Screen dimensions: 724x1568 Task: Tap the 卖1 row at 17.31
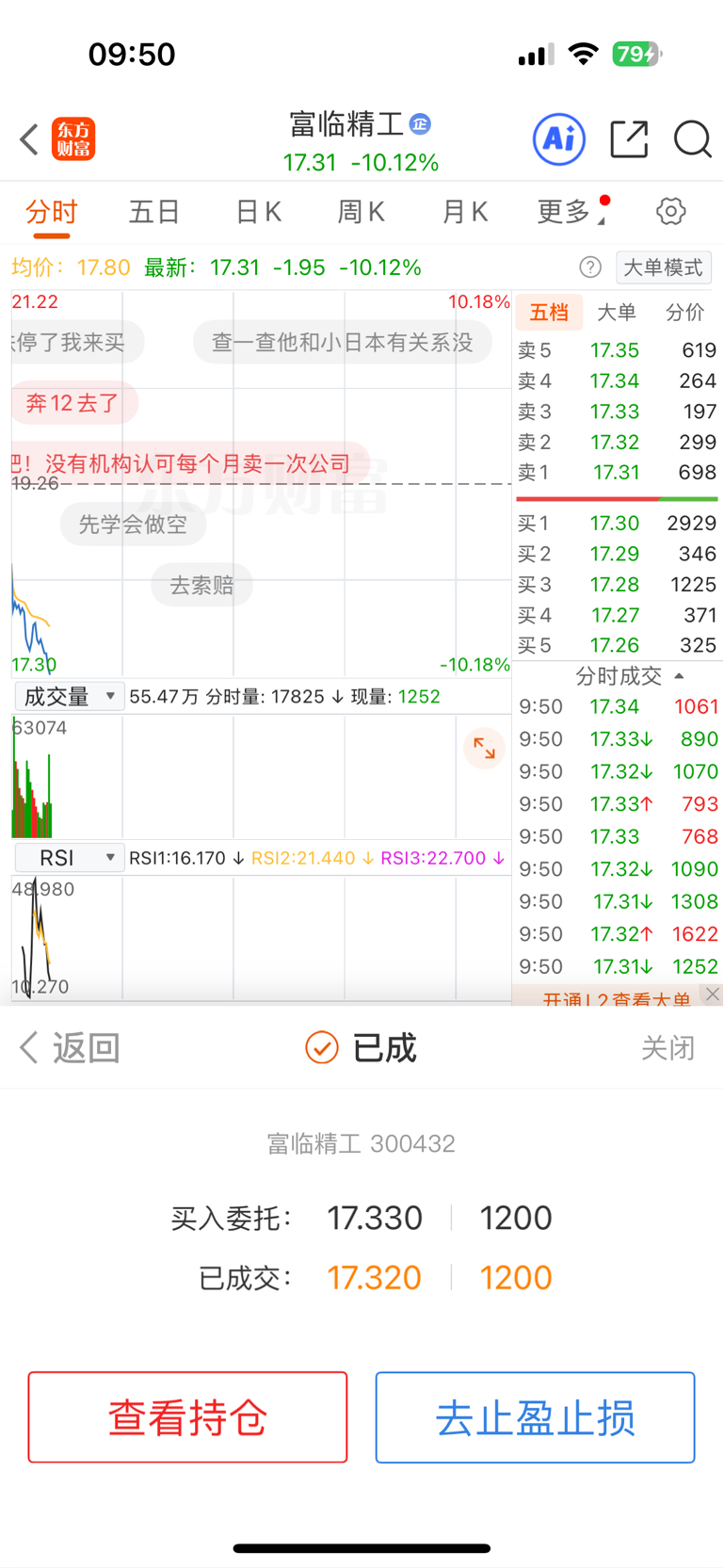(617, 472)
